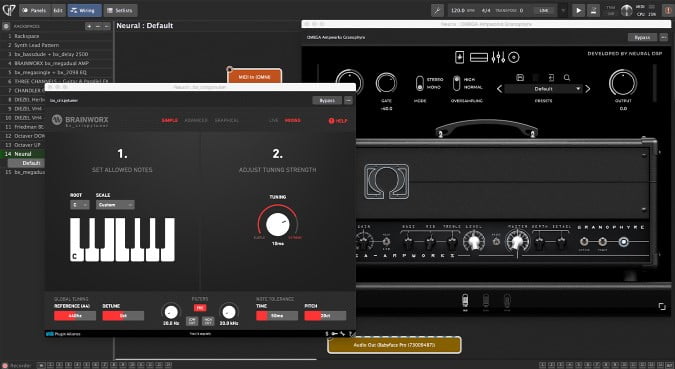
Task: Adjust note tolerance TIME slider
Action: [x=277, y=316]
